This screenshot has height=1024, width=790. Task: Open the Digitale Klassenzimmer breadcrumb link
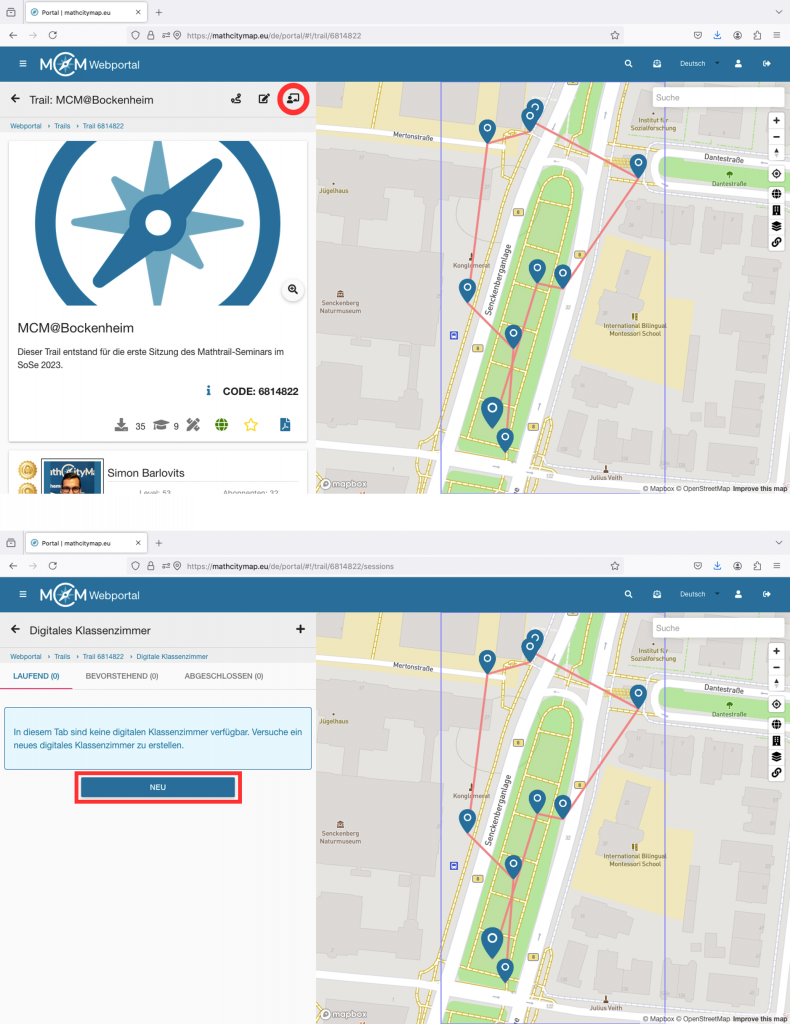click(172, 656)
